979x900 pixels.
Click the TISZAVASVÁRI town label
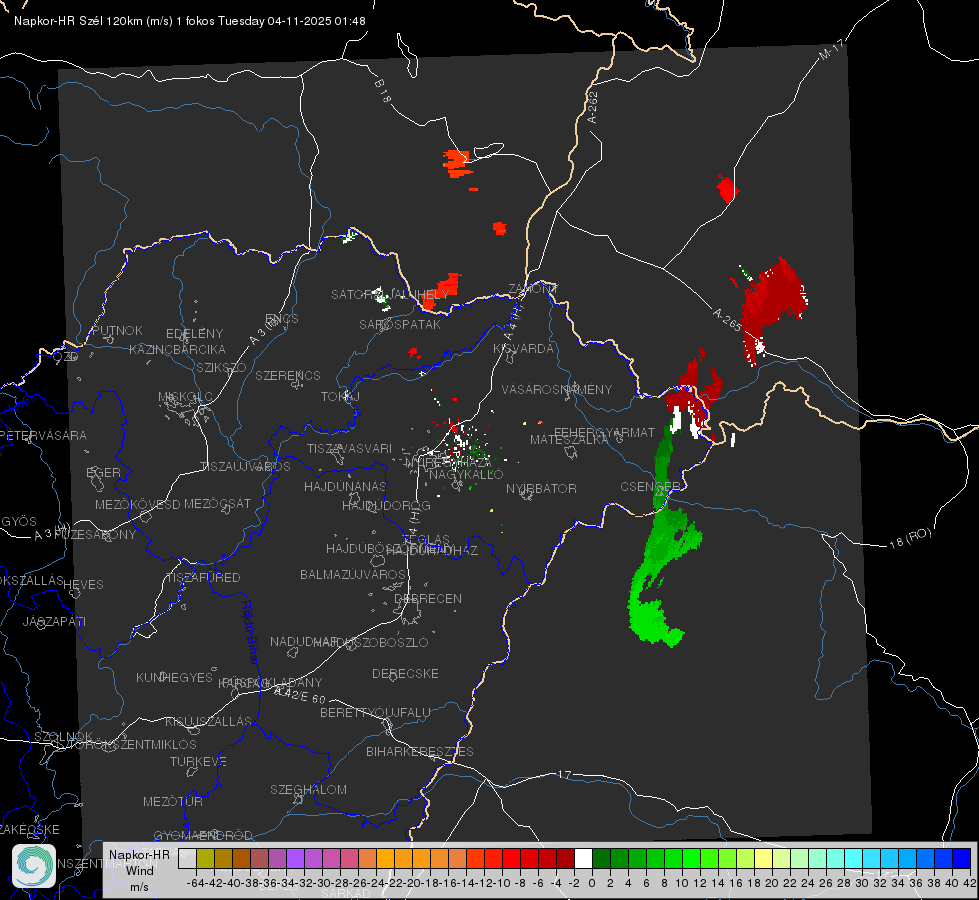[x=350, y=448]
